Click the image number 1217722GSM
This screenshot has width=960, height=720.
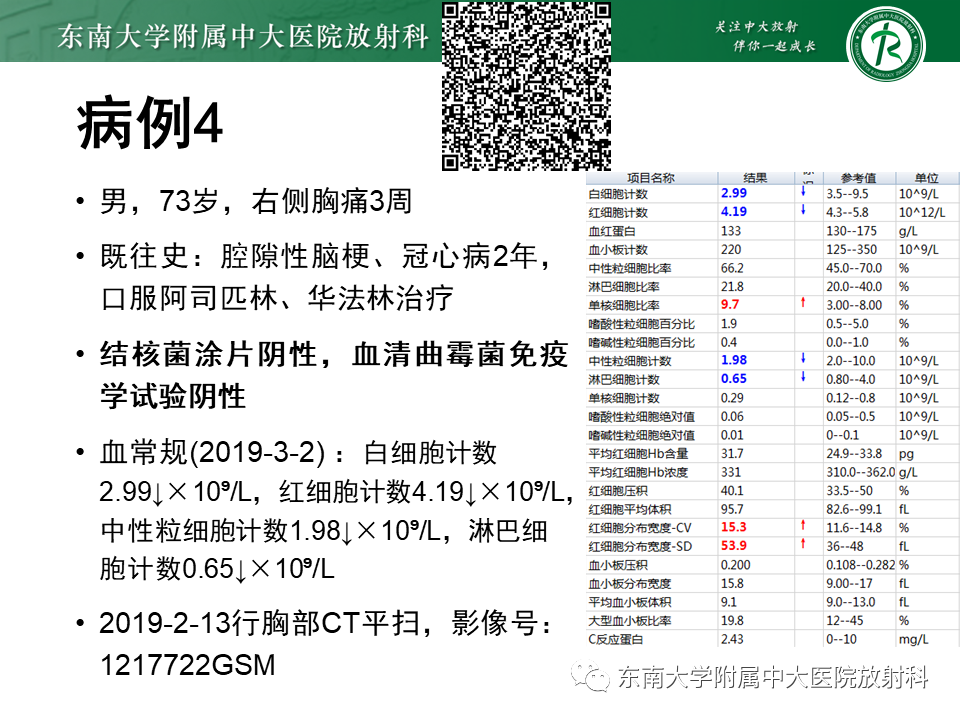click(x=188, y=666)
